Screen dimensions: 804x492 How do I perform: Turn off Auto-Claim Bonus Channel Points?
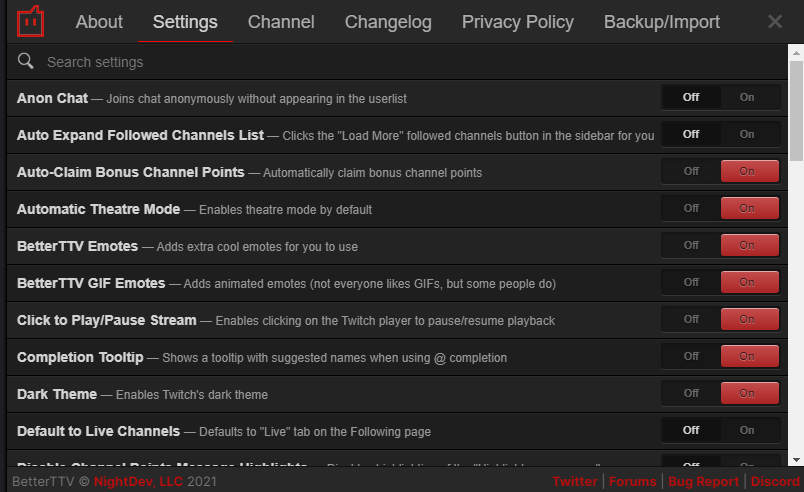pos(691,171)
